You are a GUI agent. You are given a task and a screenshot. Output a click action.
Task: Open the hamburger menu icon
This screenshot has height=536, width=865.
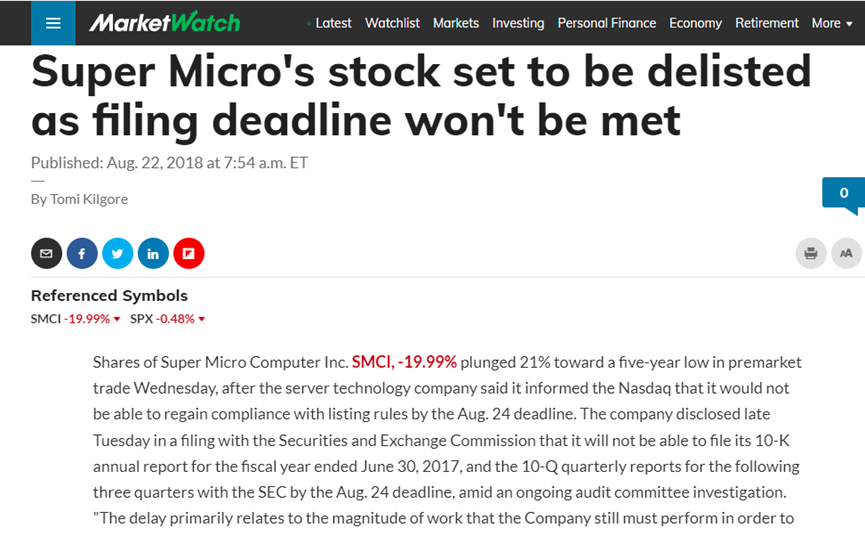53,23
